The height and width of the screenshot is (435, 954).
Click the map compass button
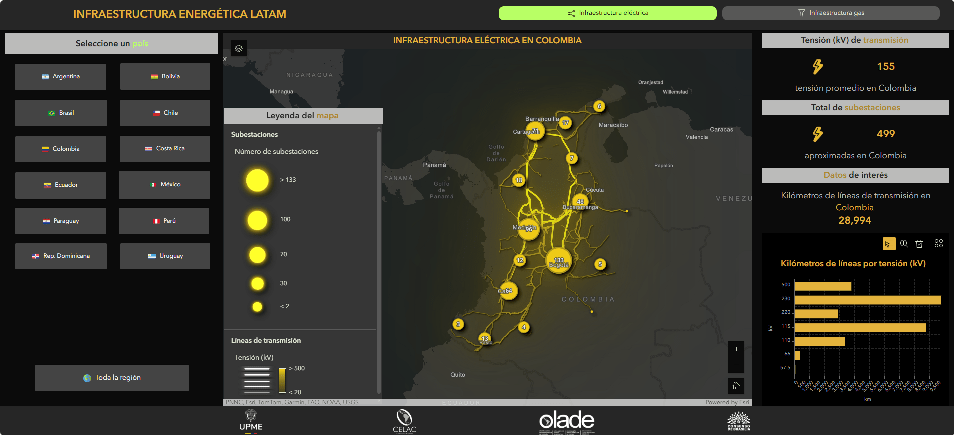(736, 351)
